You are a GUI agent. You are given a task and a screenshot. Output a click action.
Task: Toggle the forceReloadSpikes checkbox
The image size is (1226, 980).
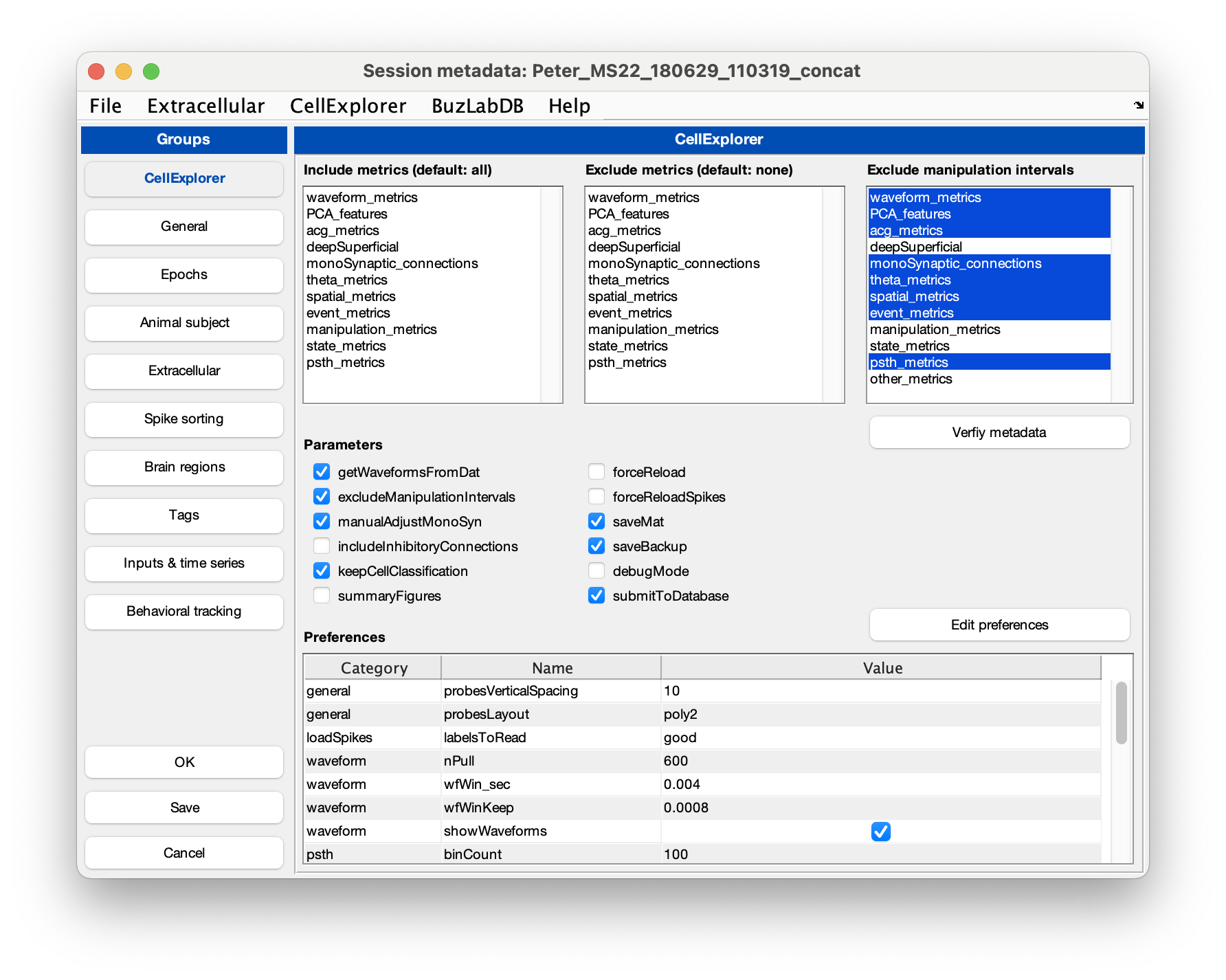[x=597, y=497]
